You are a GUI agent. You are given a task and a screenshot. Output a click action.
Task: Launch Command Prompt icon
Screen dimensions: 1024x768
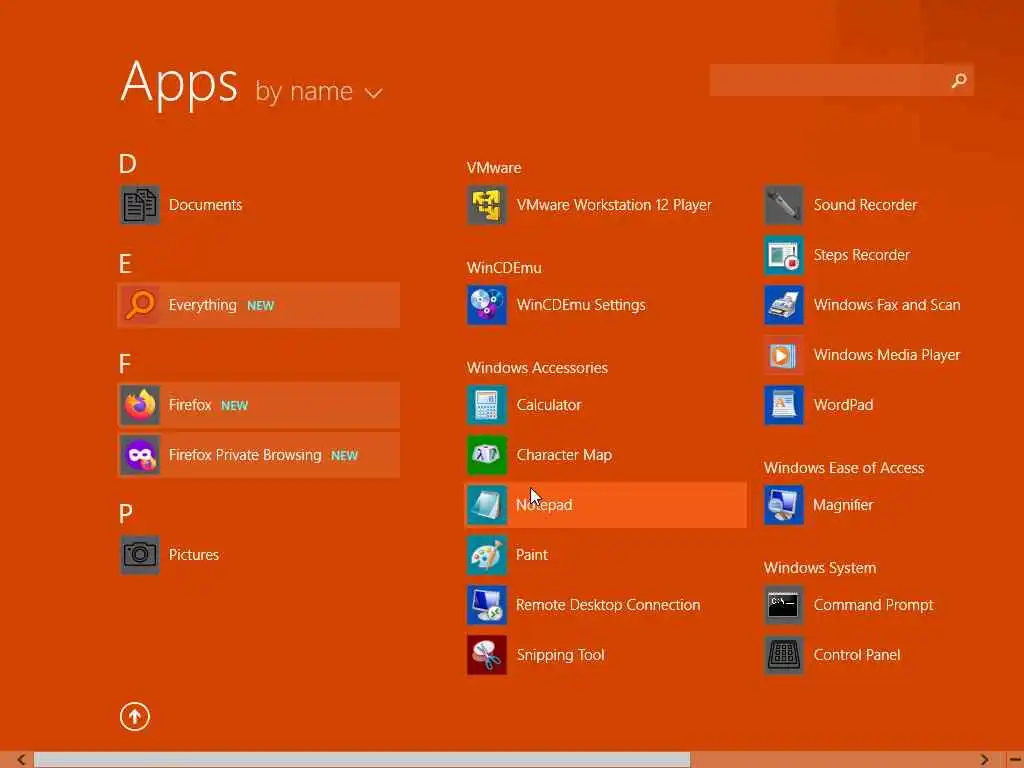[784, 605]
